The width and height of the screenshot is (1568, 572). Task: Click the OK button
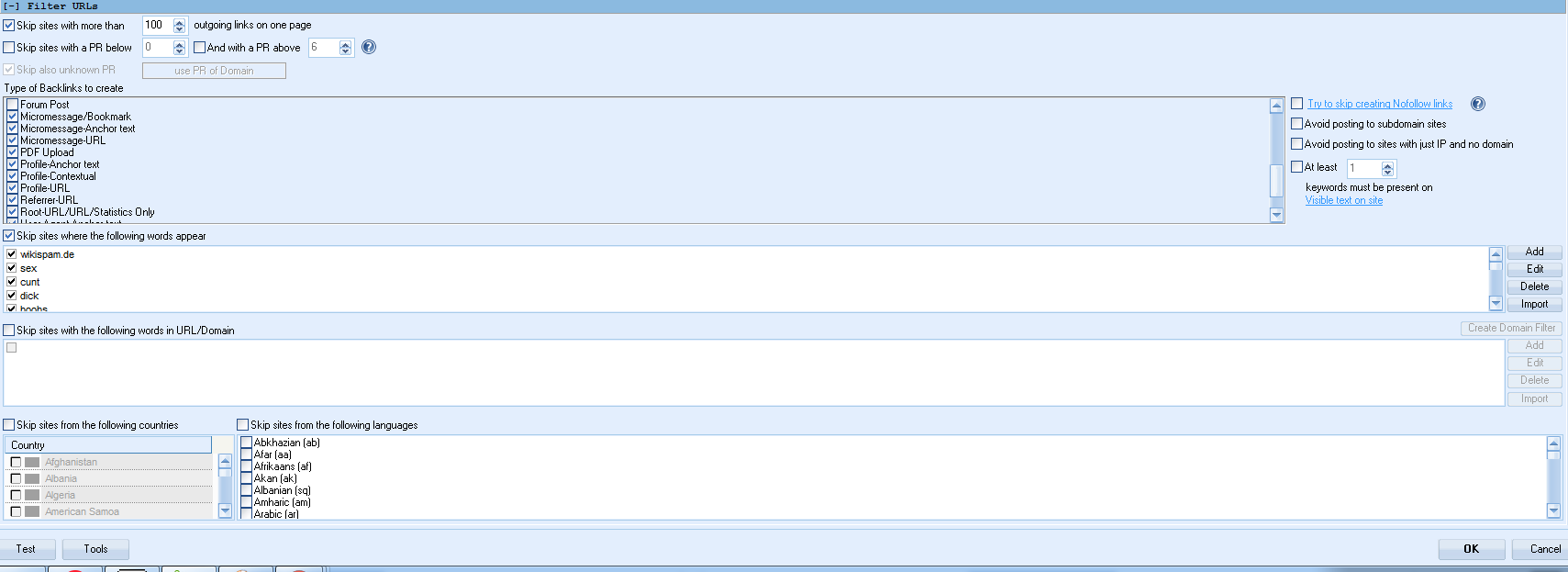pos(1472,549)
